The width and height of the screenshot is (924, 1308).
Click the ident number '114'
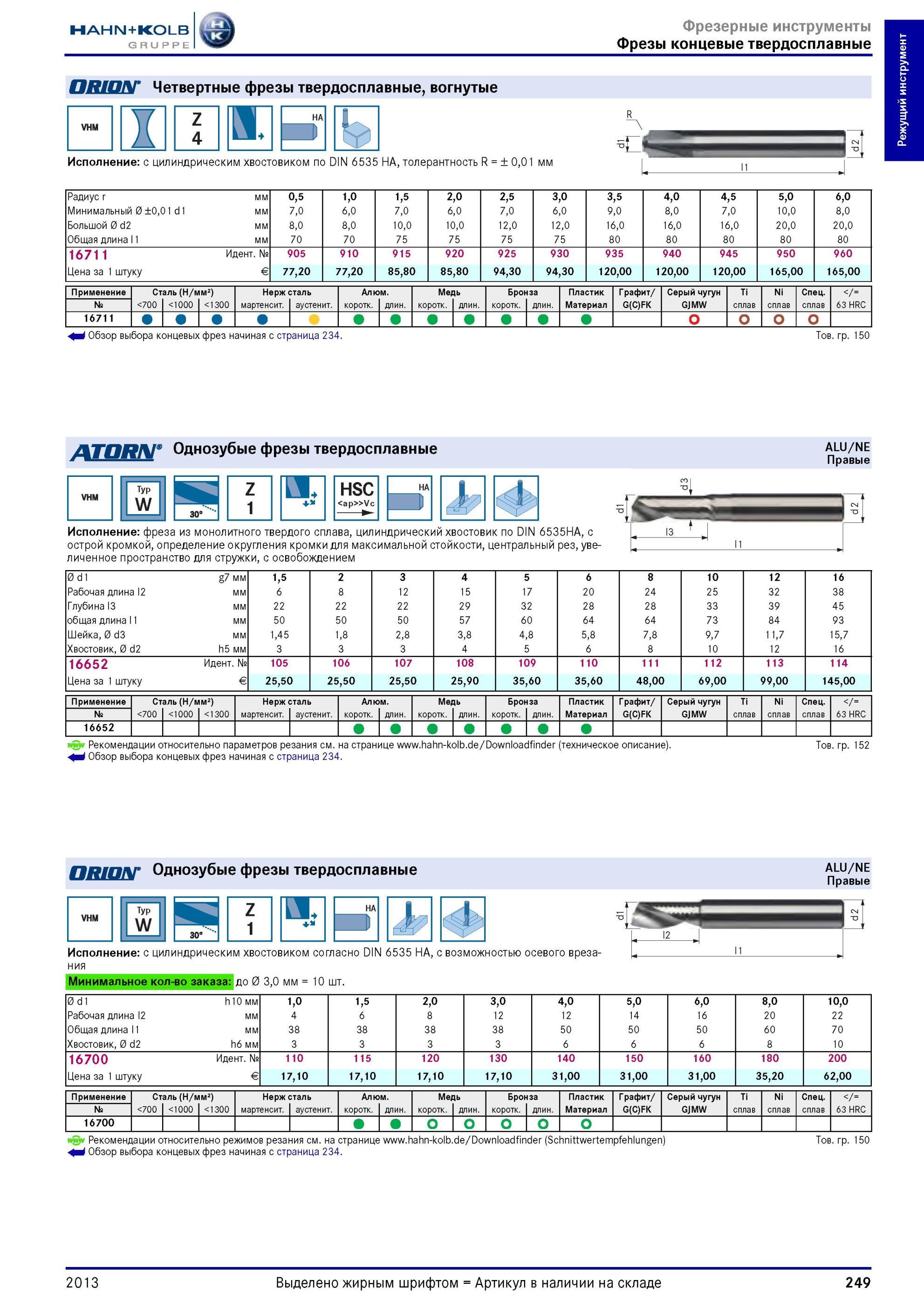pyautogui.click(x=838, y=663)
